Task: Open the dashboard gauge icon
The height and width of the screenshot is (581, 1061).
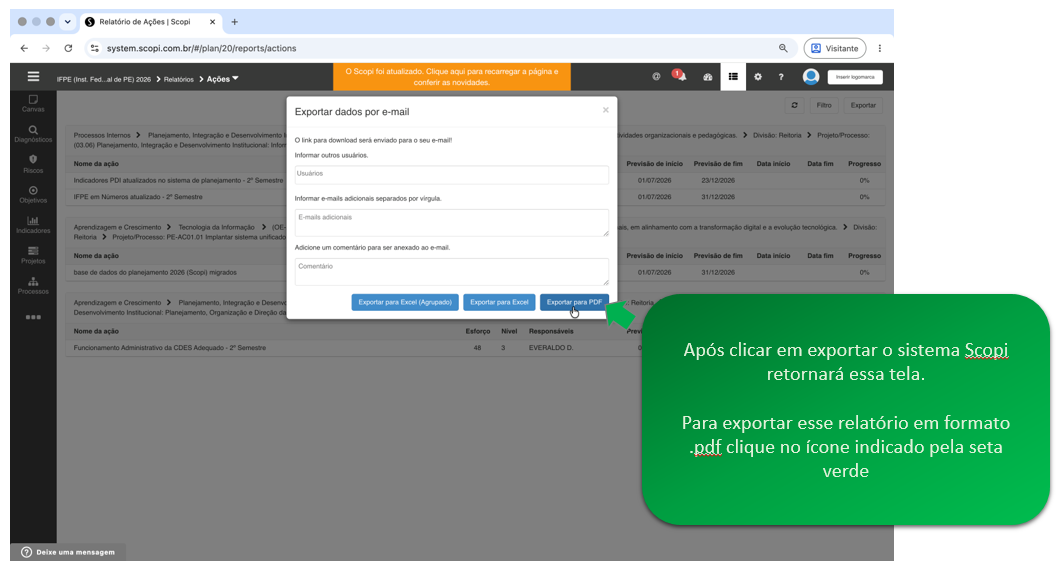Action: pos(707,77)
